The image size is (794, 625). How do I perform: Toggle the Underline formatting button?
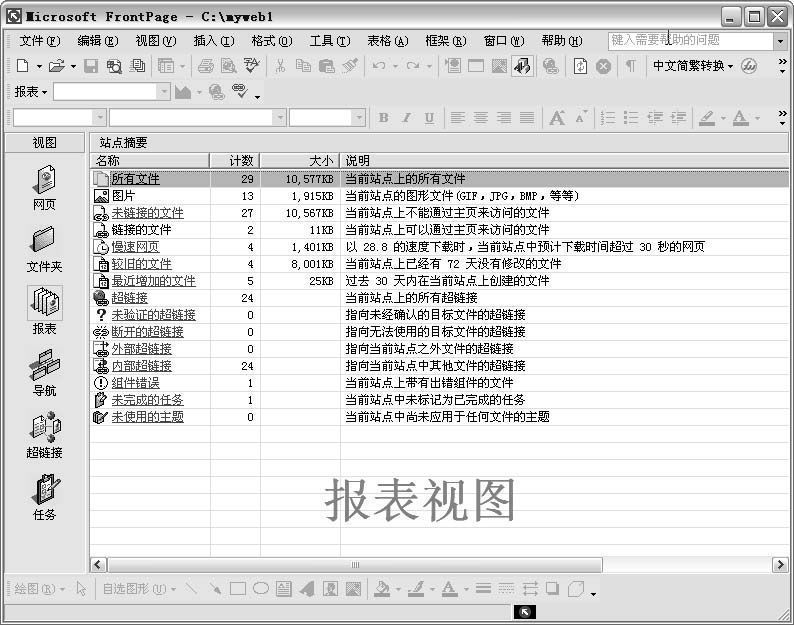(429, 118)
